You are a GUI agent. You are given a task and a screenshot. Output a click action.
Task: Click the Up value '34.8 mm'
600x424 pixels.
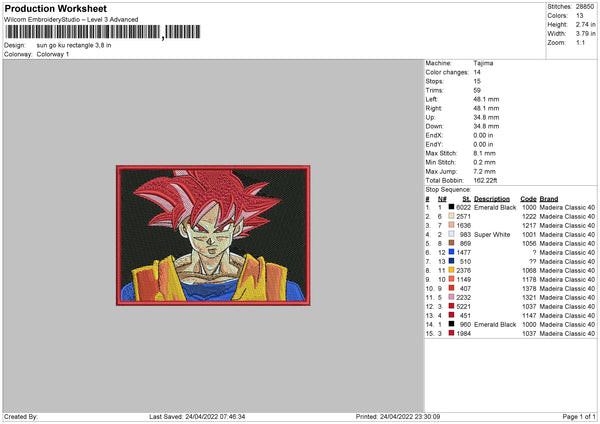pos(486,117)
